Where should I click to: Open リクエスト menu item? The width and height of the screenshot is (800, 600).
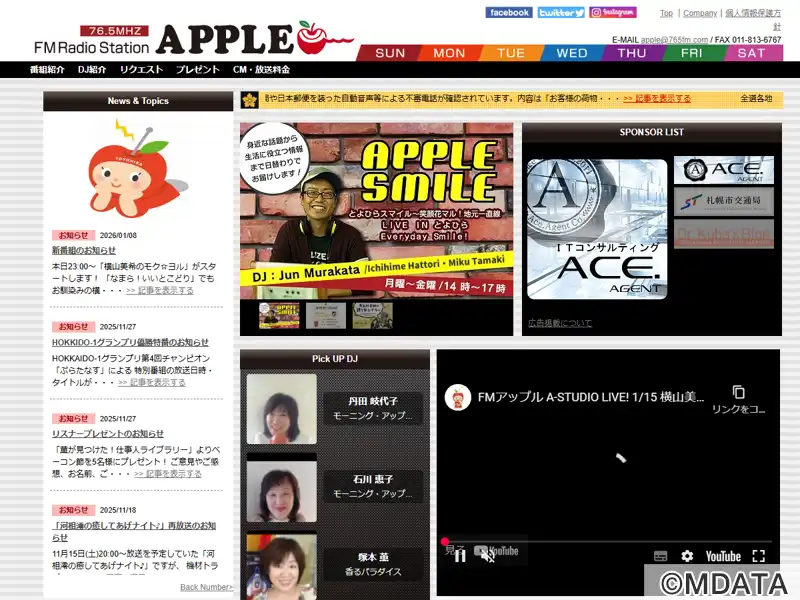coord(141,69)
